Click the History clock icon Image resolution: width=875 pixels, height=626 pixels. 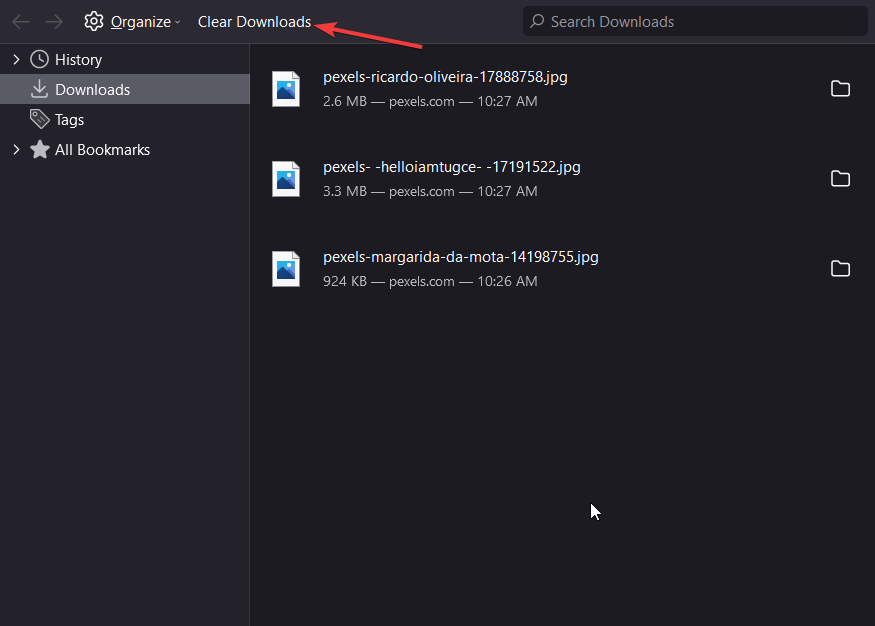tap(39, 59)
